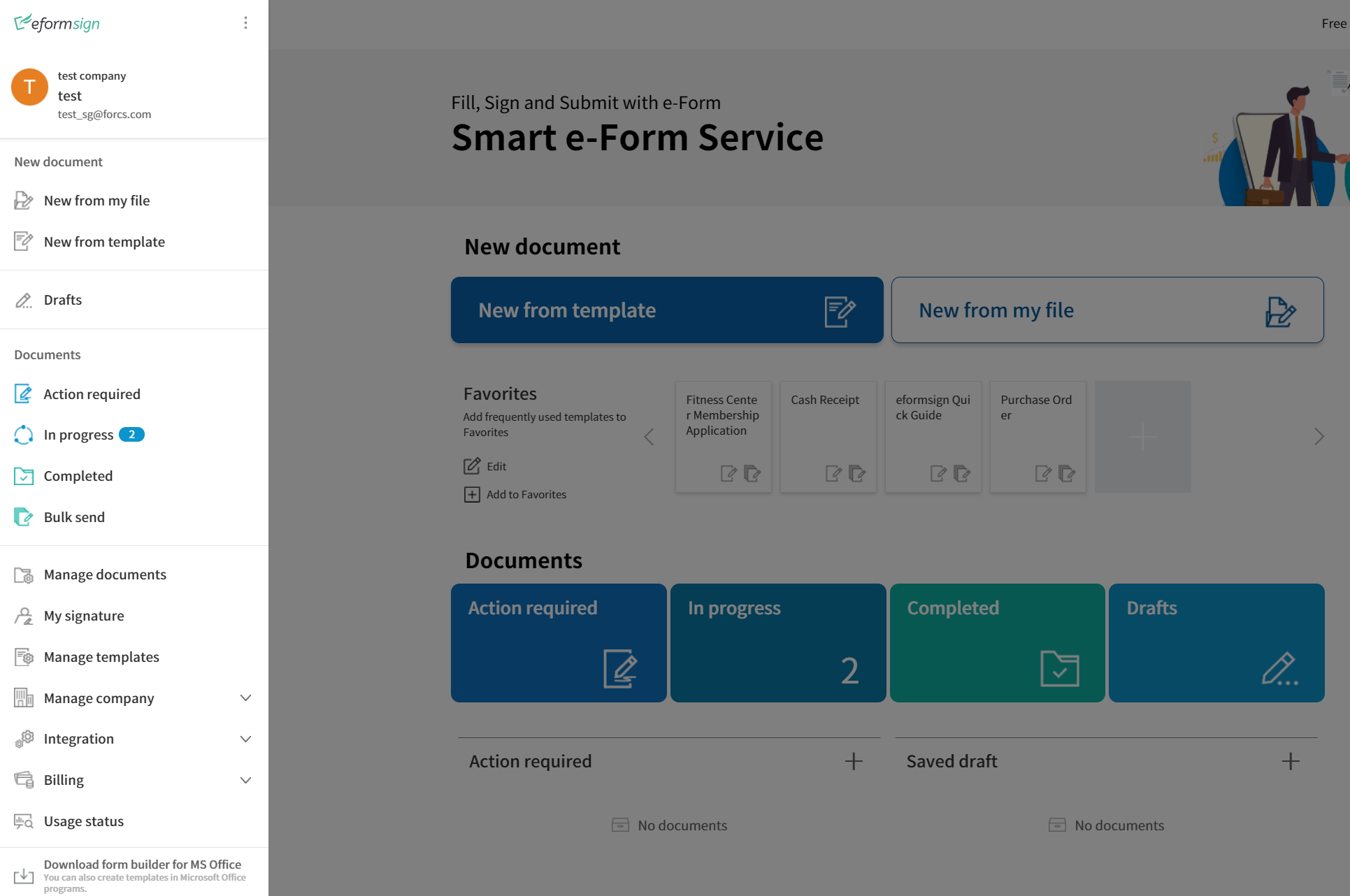Open the Drafts dashboard tile

click(1216, 643)
